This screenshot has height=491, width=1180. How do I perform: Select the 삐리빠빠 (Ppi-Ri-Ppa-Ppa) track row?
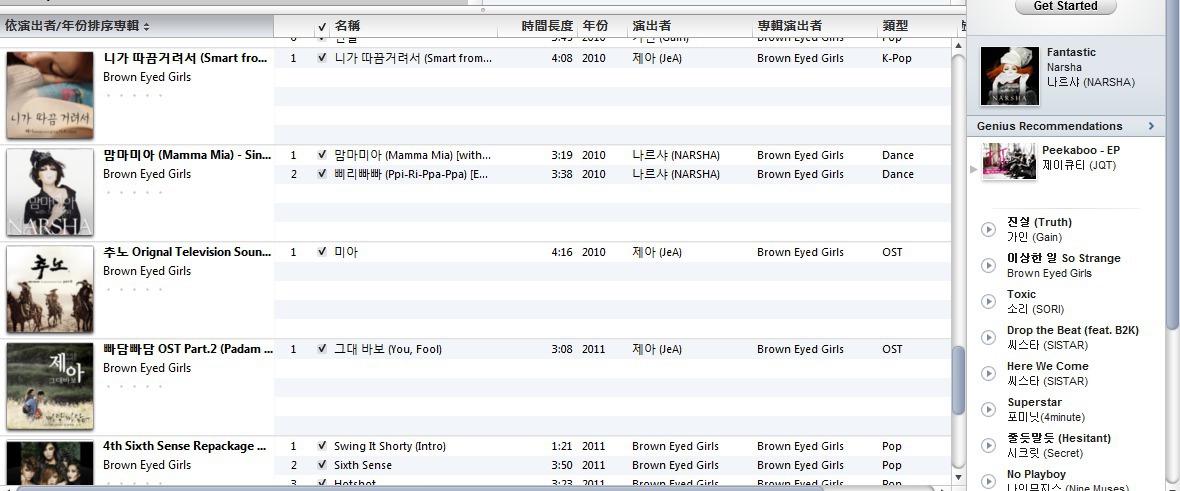(613, 173)
